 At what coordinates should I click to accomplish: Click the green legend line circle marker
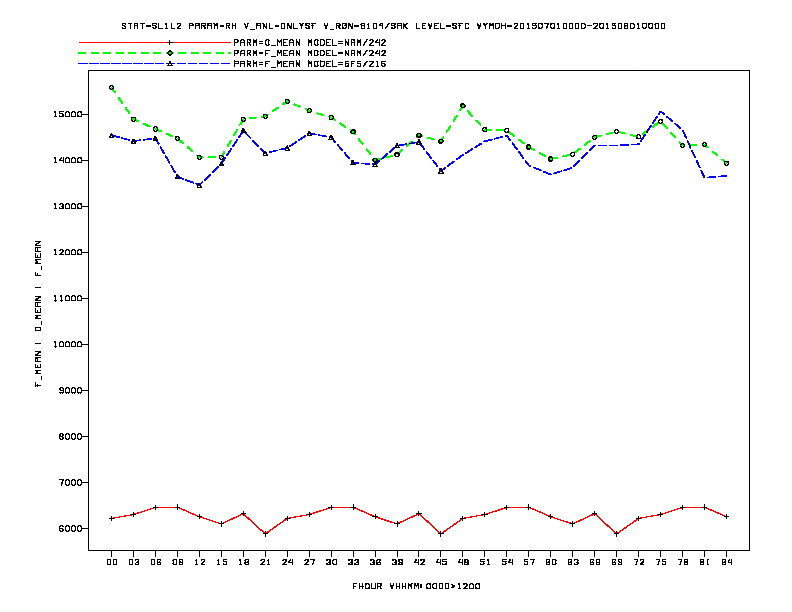pos(170,53)
